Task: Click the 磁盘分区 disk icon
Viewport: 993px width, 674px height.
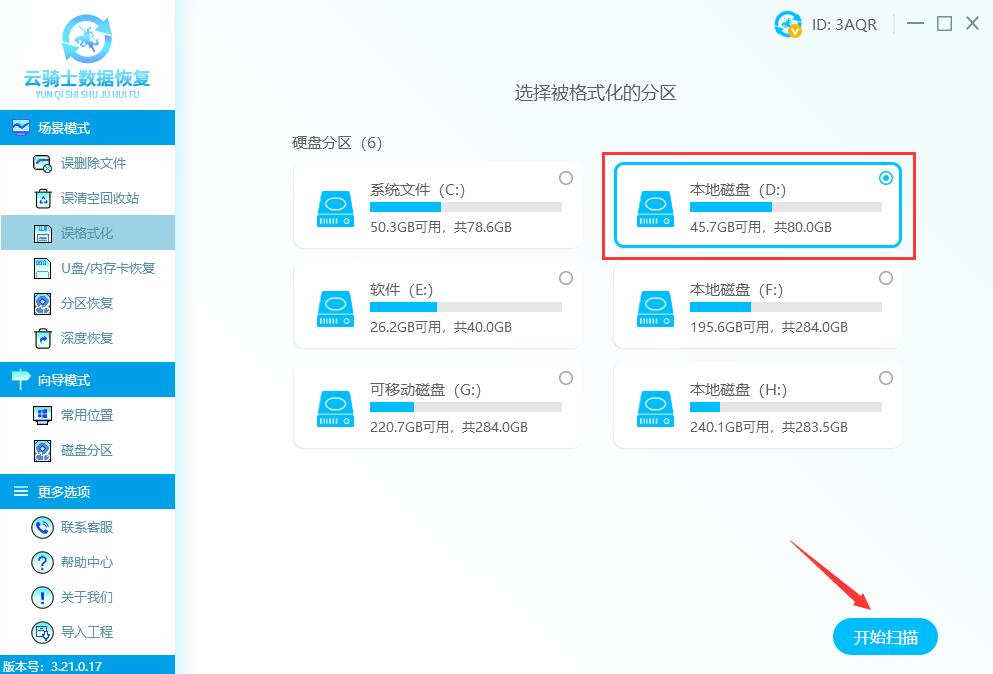Action: [x=42, y=450]
